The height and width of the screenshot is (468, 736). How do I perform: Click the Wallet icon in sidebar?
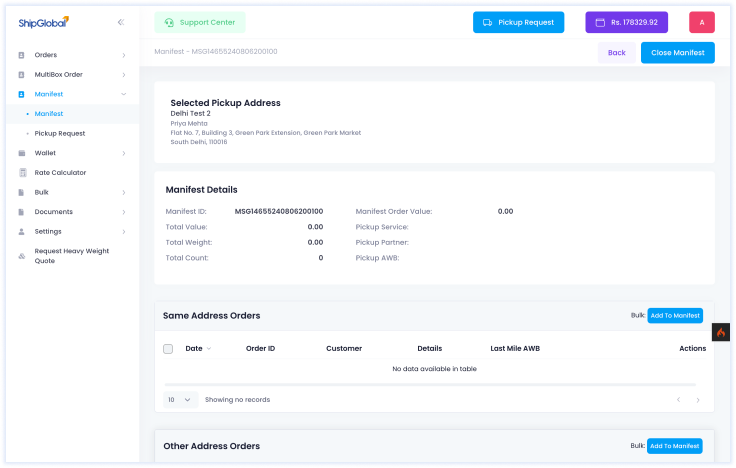(x=22, y=153)
